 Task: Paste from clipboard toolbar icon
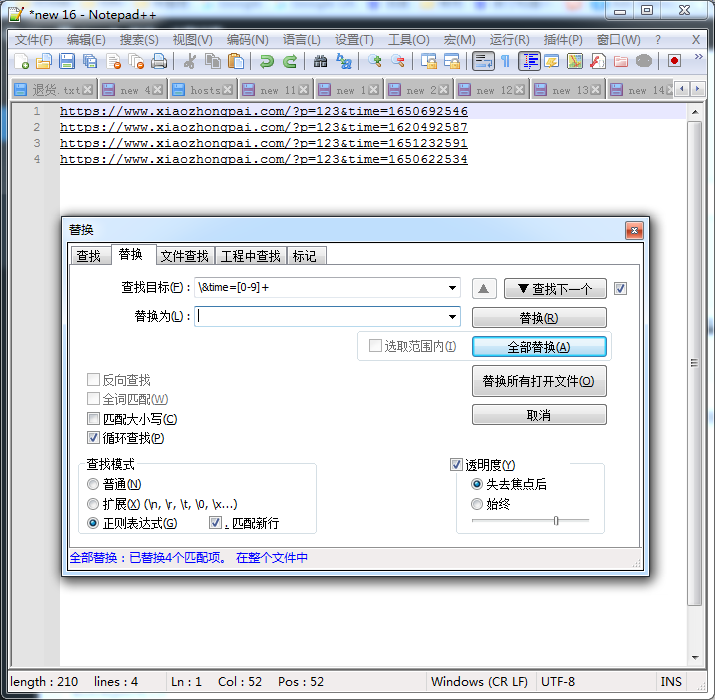[x=236, y=61]
